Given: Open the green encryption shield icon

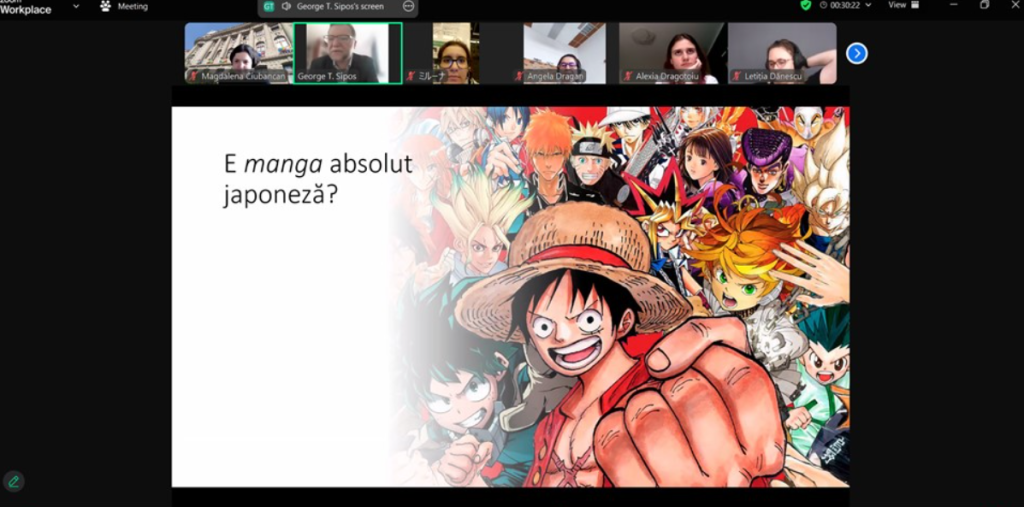Looking at the screenshot, I should pyautogui.click(x=806, y=5).
